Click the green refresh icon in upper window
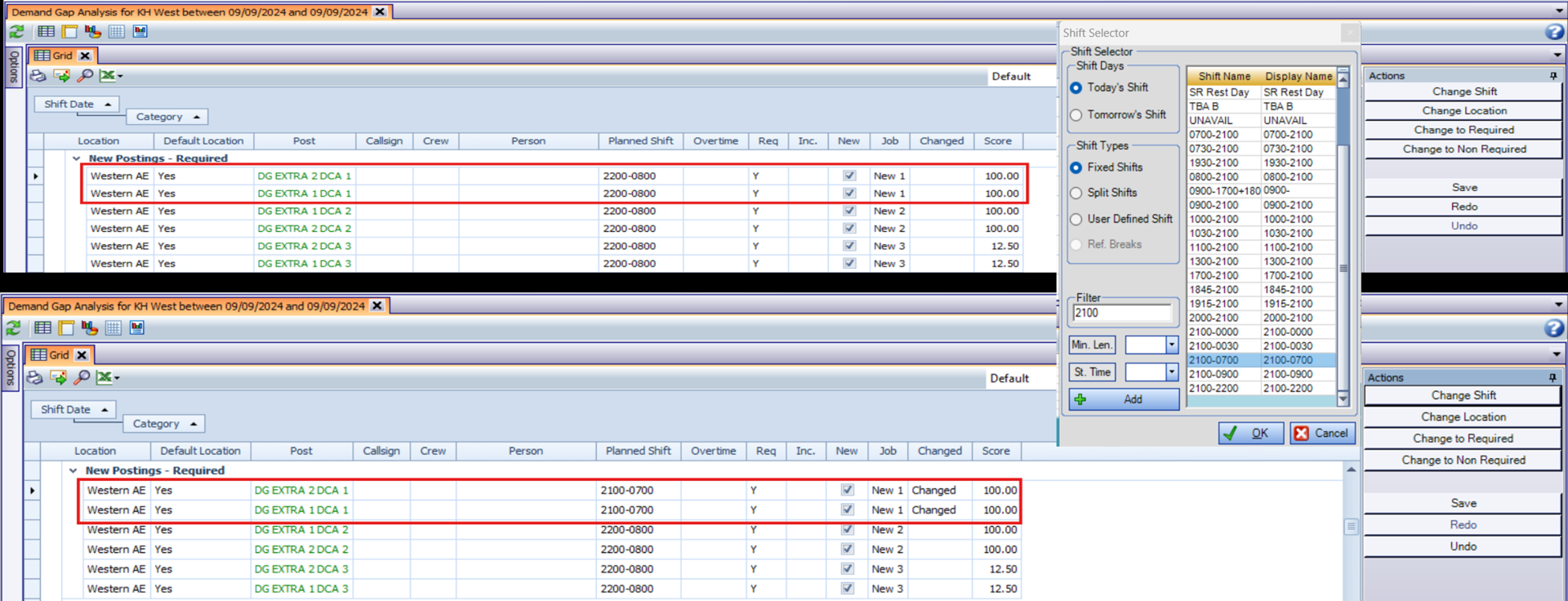1568x601 pixels. click(16, 32)
